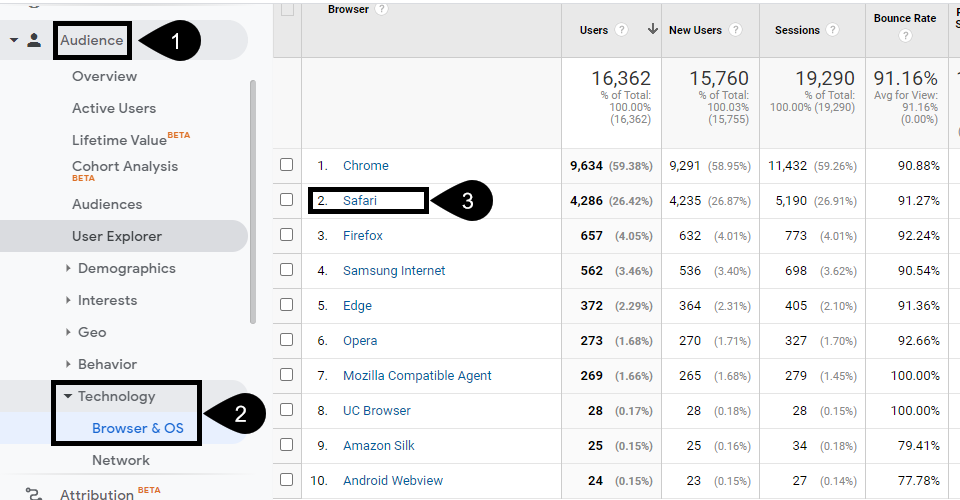Click the sidebar vertical scrollbar
Image resolution: width=960 pixels, height=500 pixels.
click(252, 200)
